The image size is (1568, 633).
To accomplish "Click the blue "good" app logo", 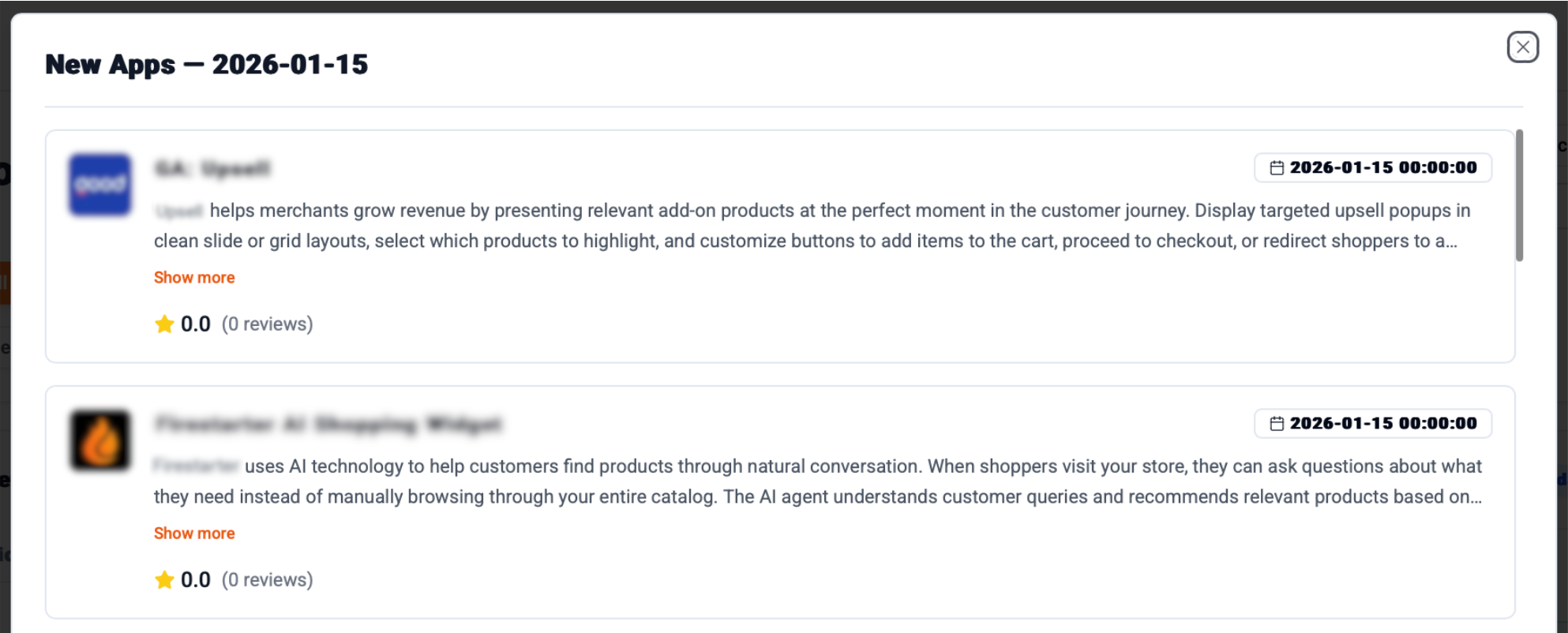I will point(99,185).
